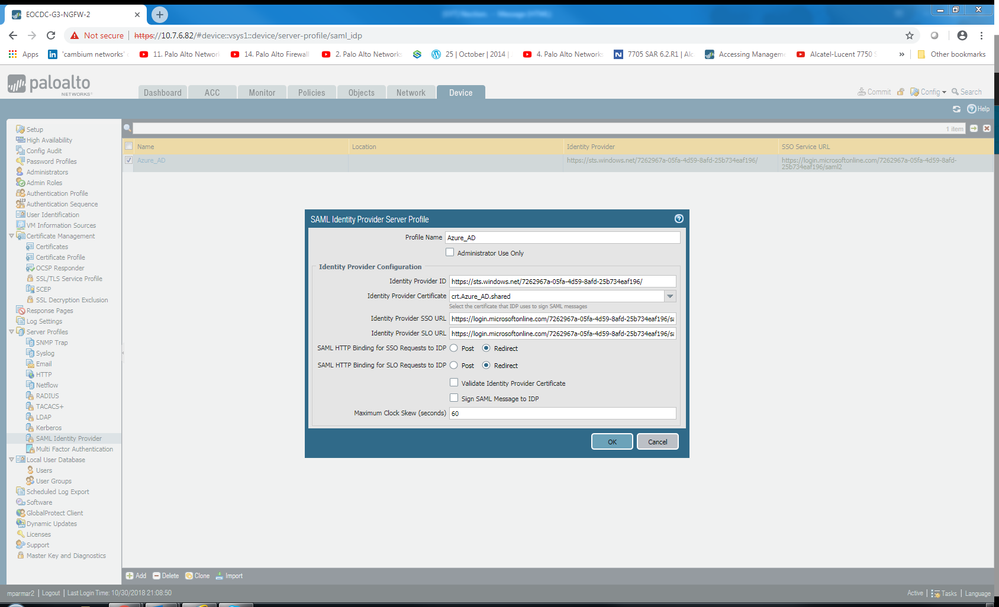Click the Logout link in status bar
The width and height of the screenshot is (999, 607).
pyautogui.click(x=50, y=593)
